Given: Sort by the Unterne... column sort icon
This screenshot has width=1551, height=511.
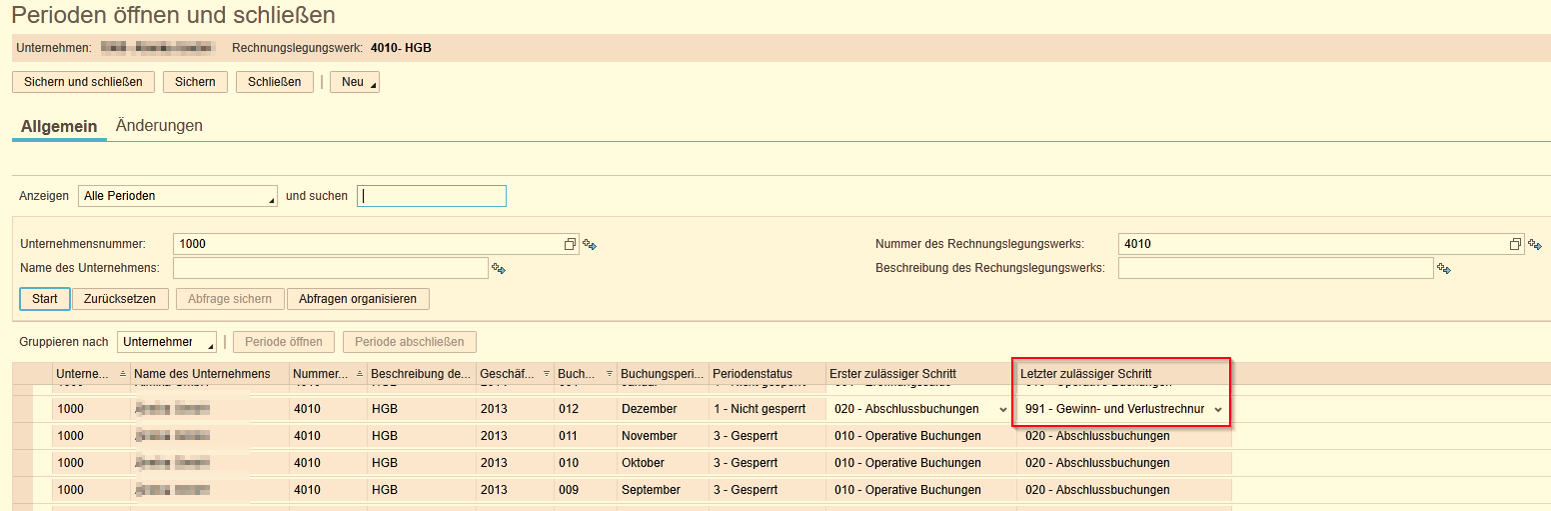Looking at the screenshot, I should pos(122,373).
